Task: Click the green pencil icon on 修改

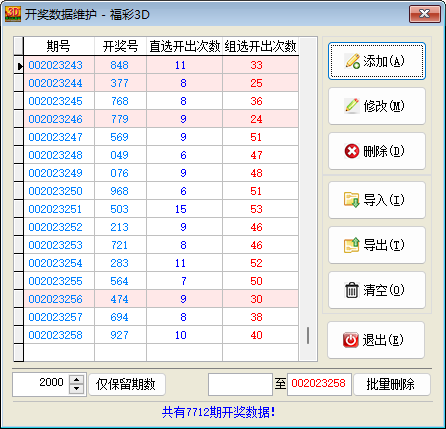Action: (x=352, y=106)
